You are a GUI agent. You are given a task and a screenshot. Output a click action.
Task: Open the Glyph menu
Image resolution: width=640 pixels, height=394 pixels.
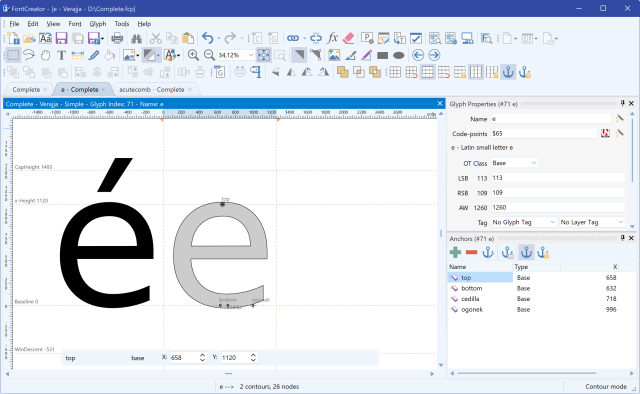tap(98, 24)
